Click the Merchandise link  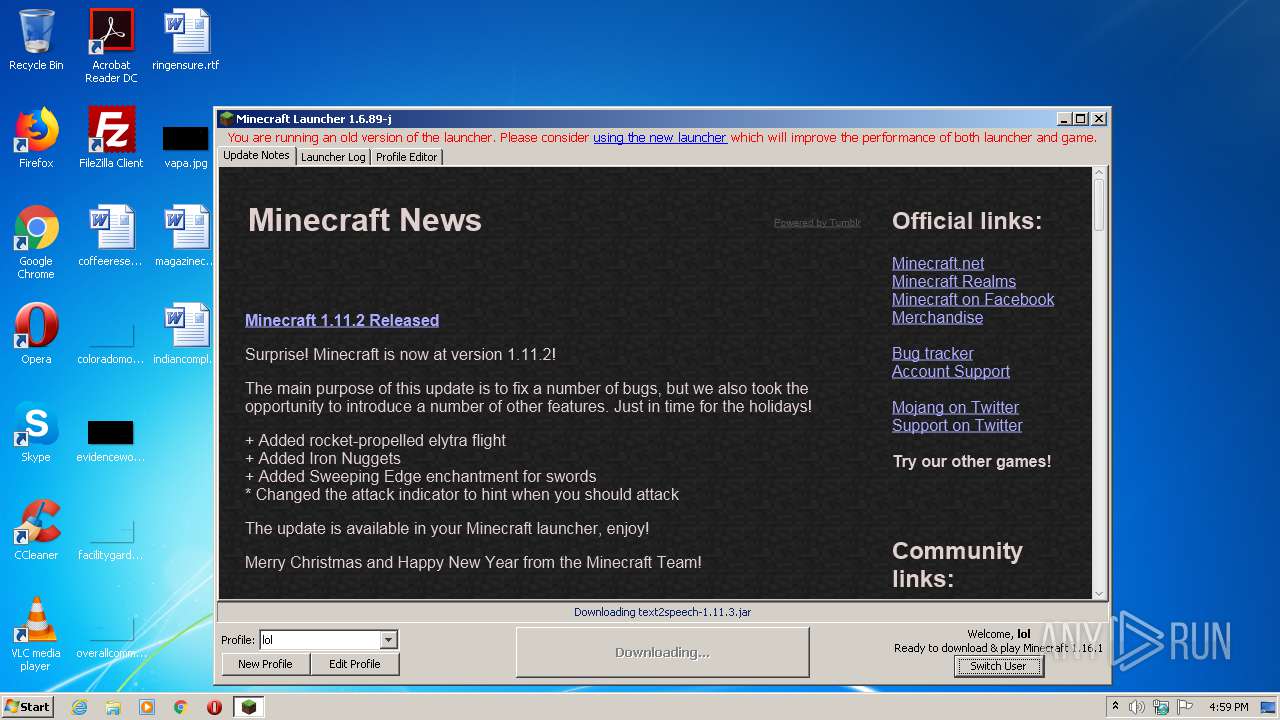937,317
